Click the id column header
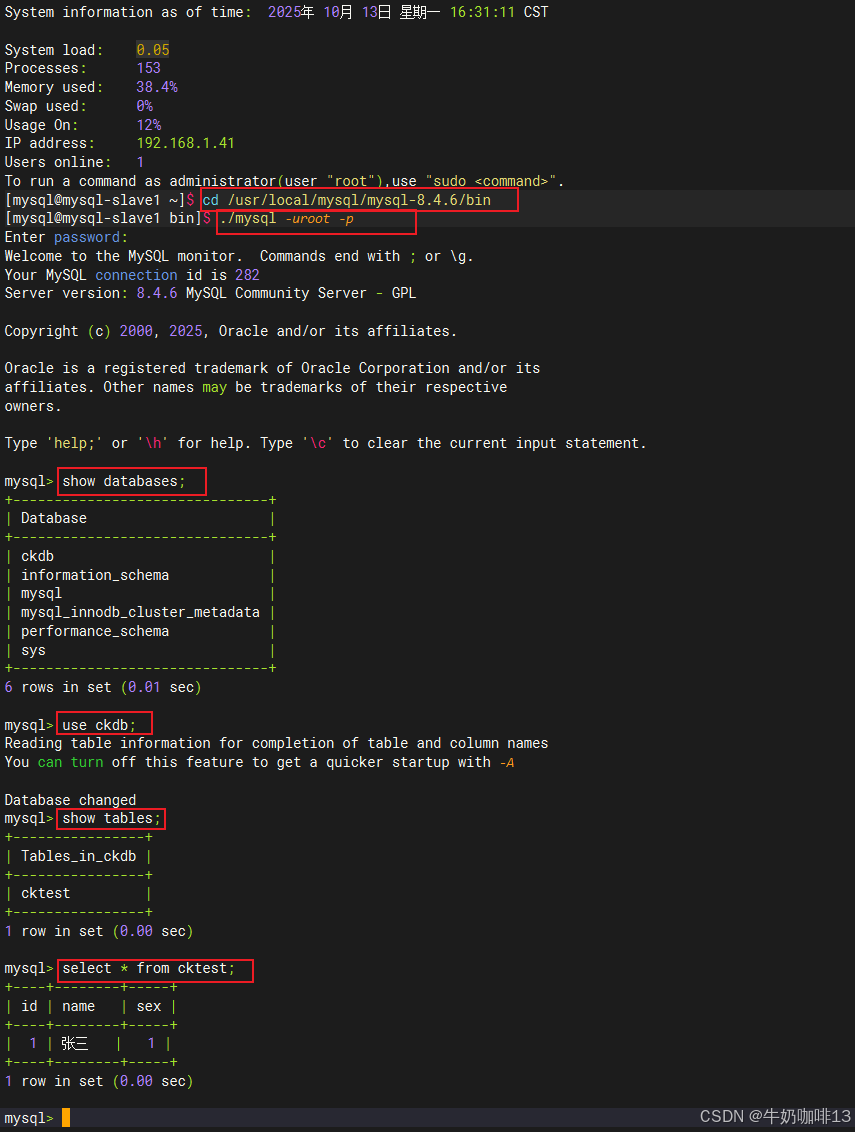 [x=29, y=1006]
